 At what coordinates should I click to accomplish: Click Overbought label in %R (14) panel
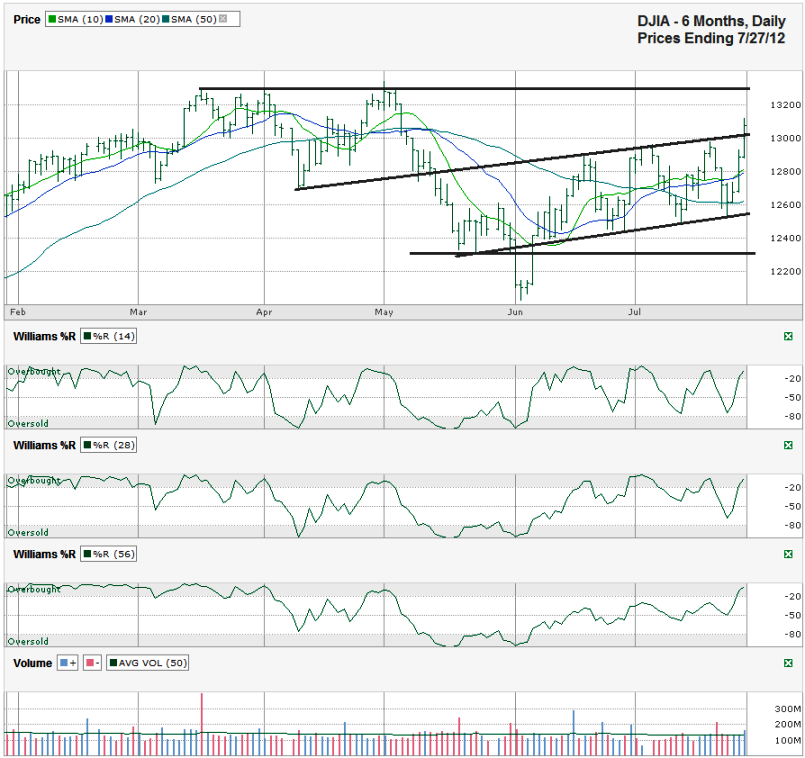click(x=34, y=371)
